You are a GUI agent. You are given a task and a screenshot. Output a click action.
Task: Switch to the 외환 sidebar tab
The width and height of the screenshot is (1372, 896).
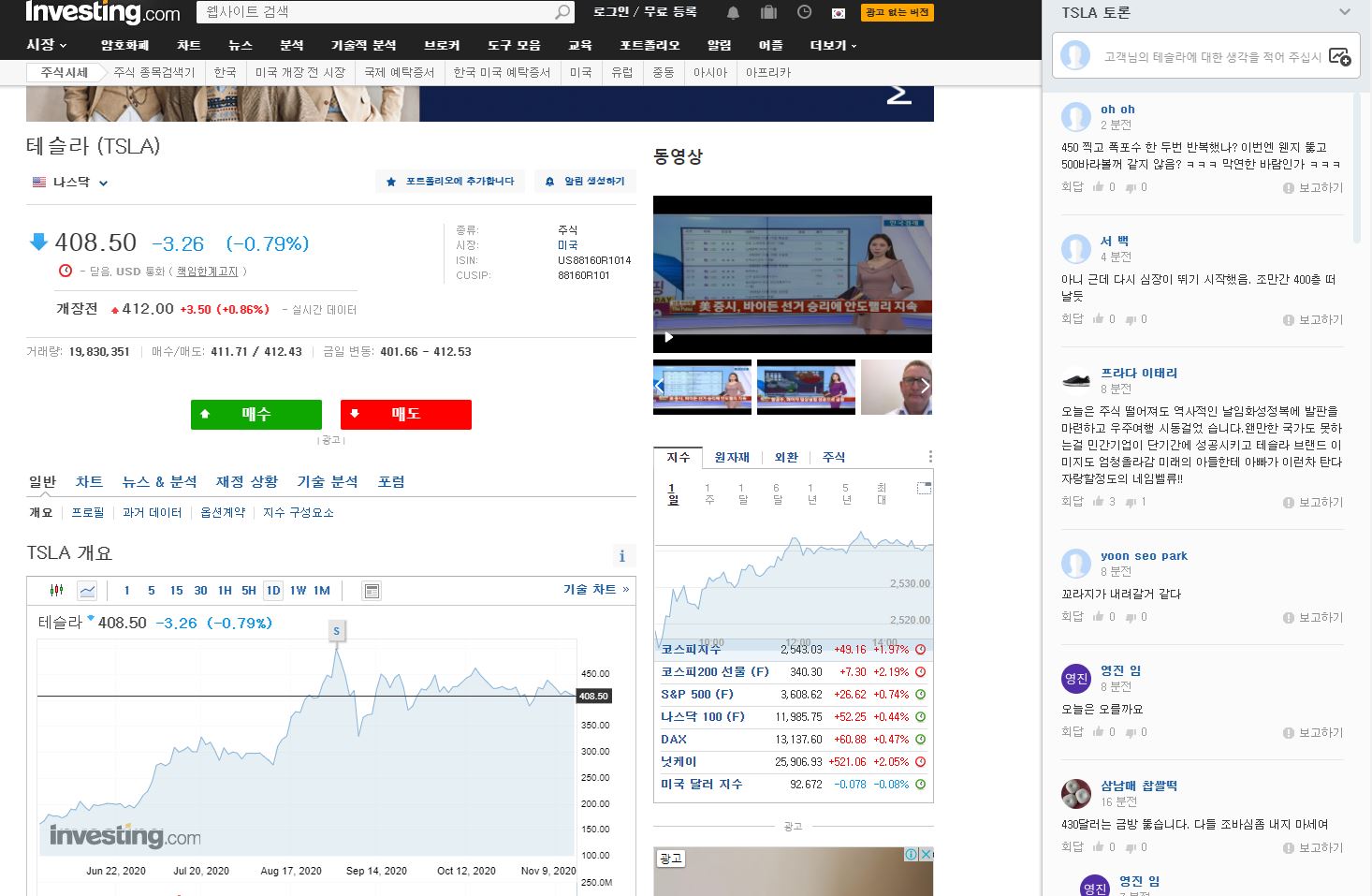[x=786, y=457]
